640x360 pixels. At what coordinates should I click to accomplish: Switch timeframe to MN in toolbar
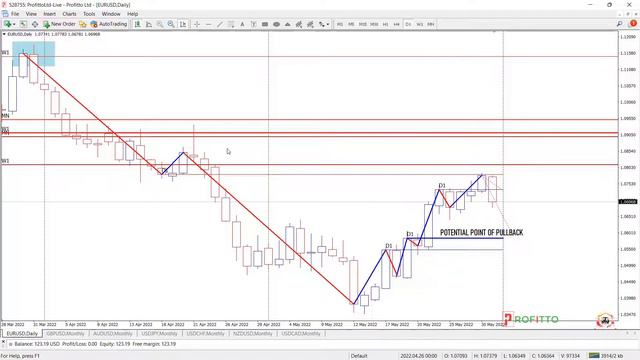[x=431, y=24]
